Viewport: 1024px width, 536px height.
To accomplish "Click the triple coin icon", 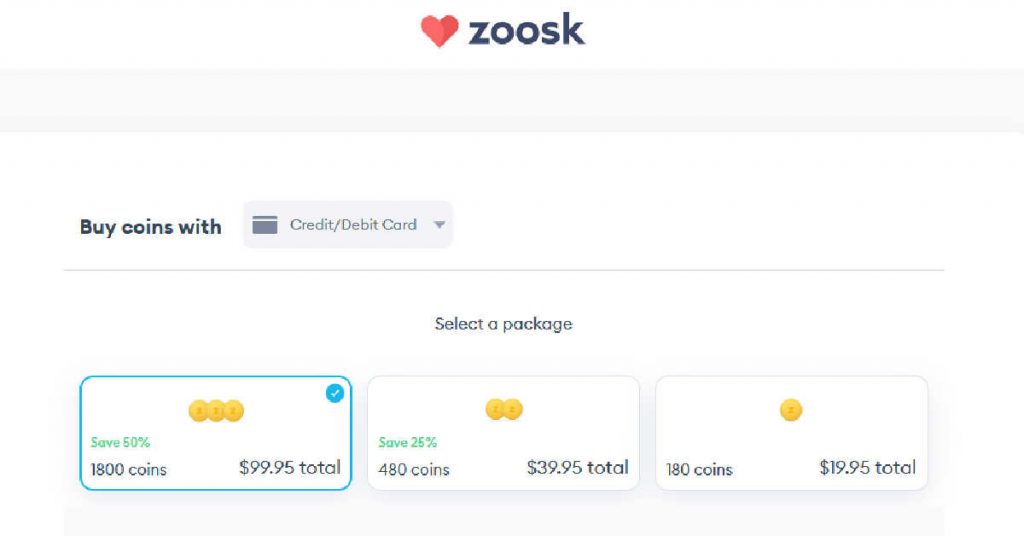I will click(216, 411).
